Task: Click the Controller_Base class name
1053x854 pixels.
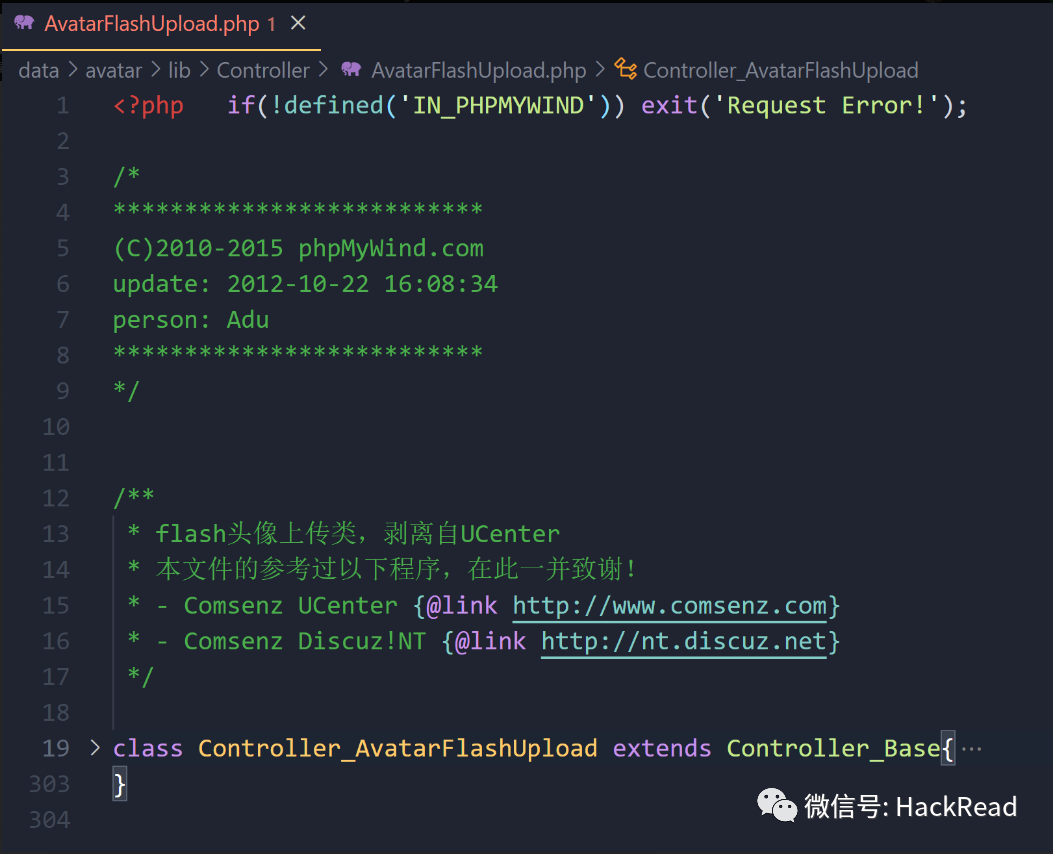Action: 833,749
